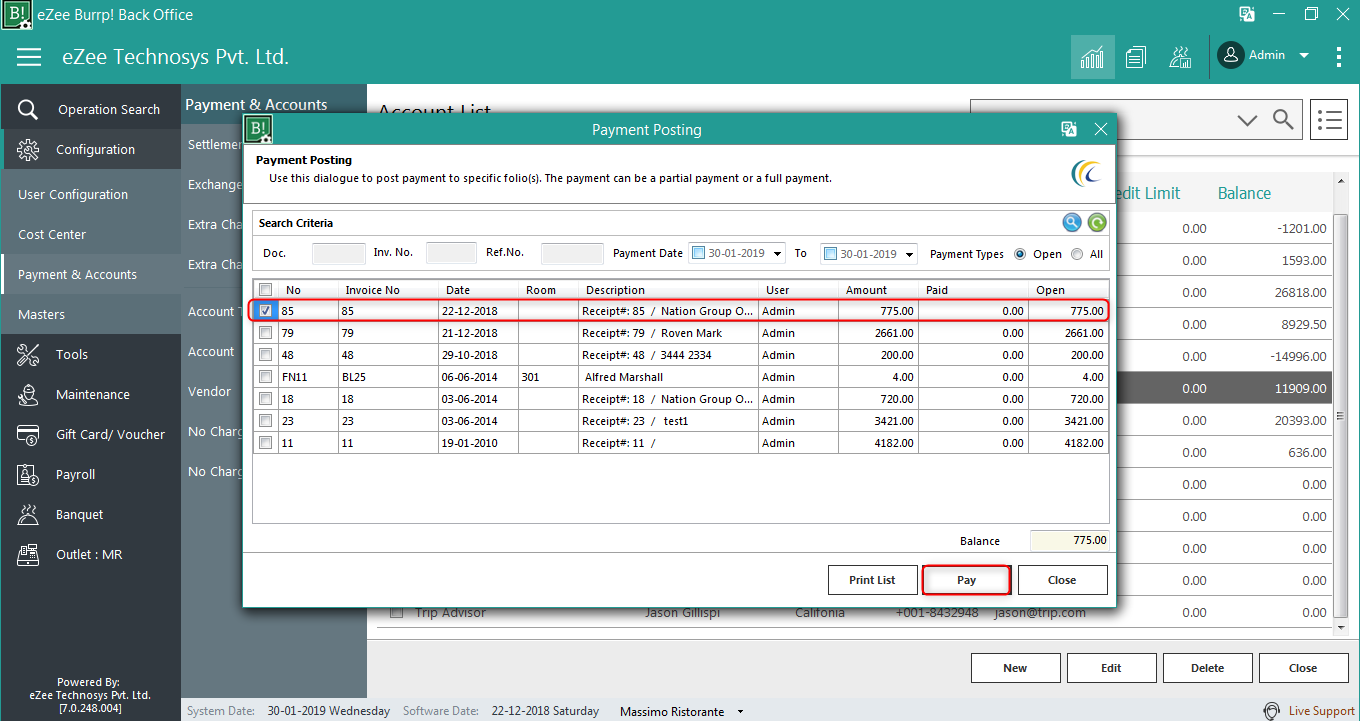This screenshot has height=721, width=1360.
Task: Enable the To date checkbox
Action: (x=830, y=254)
